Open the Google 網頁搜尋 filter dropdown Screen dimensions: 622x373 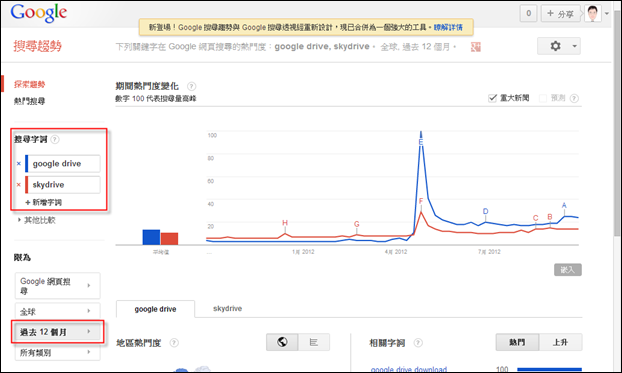coord(58,286)
